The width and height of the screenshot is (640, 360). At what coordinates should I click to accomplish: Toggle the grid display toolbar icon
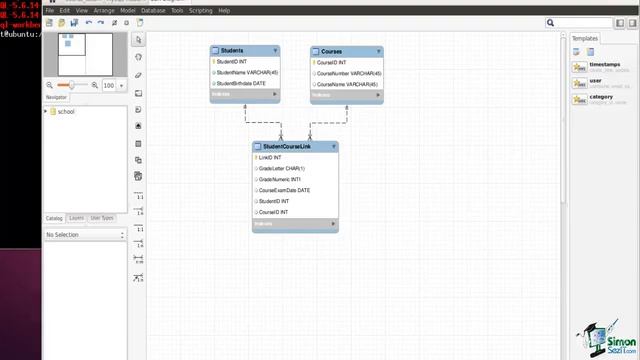(114, 23)
